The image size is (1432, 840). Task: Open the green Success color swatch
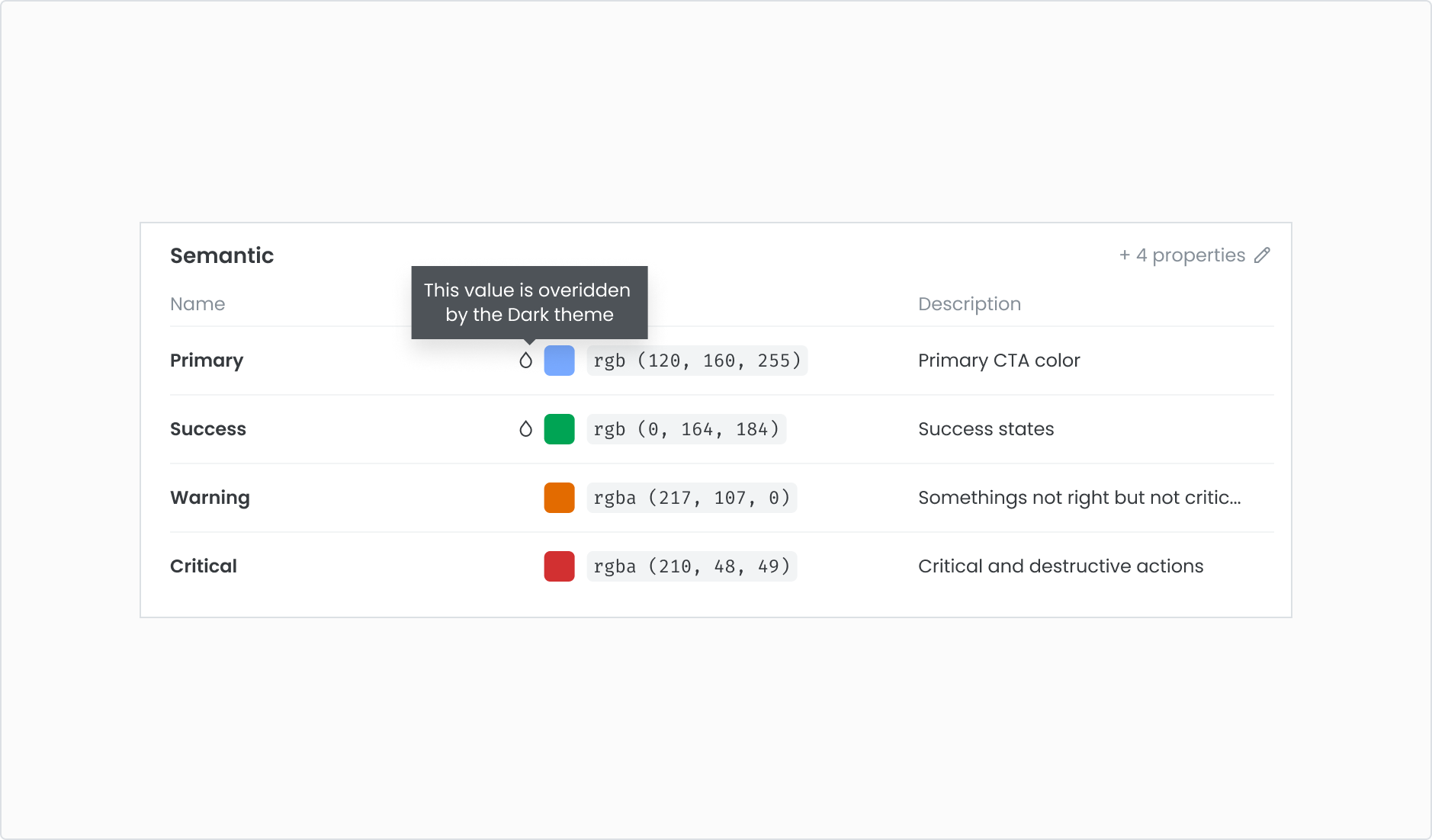point(559,429)
